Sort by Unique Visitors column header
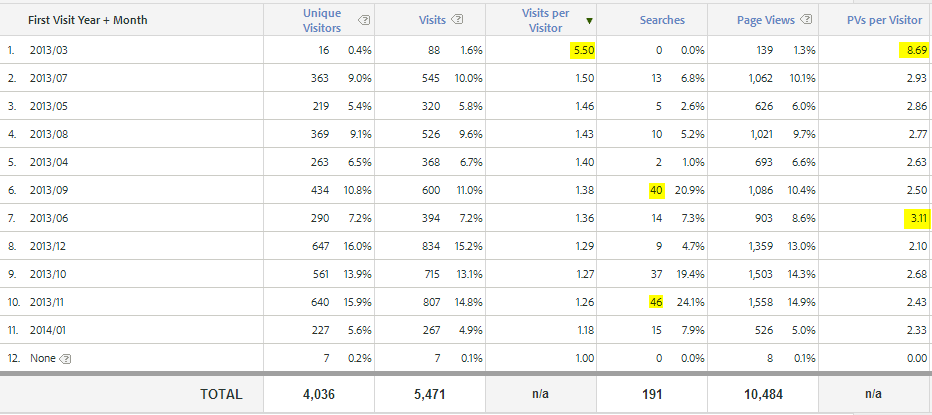932x415 pixels. pyautogui.click(x=321, y=18)
